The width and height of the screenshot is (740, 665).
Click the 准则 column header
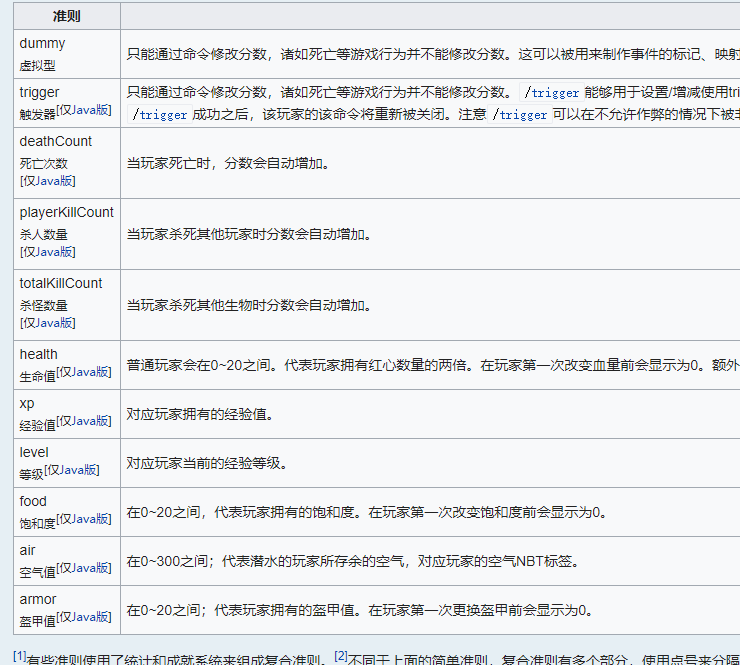pos(67,17)
